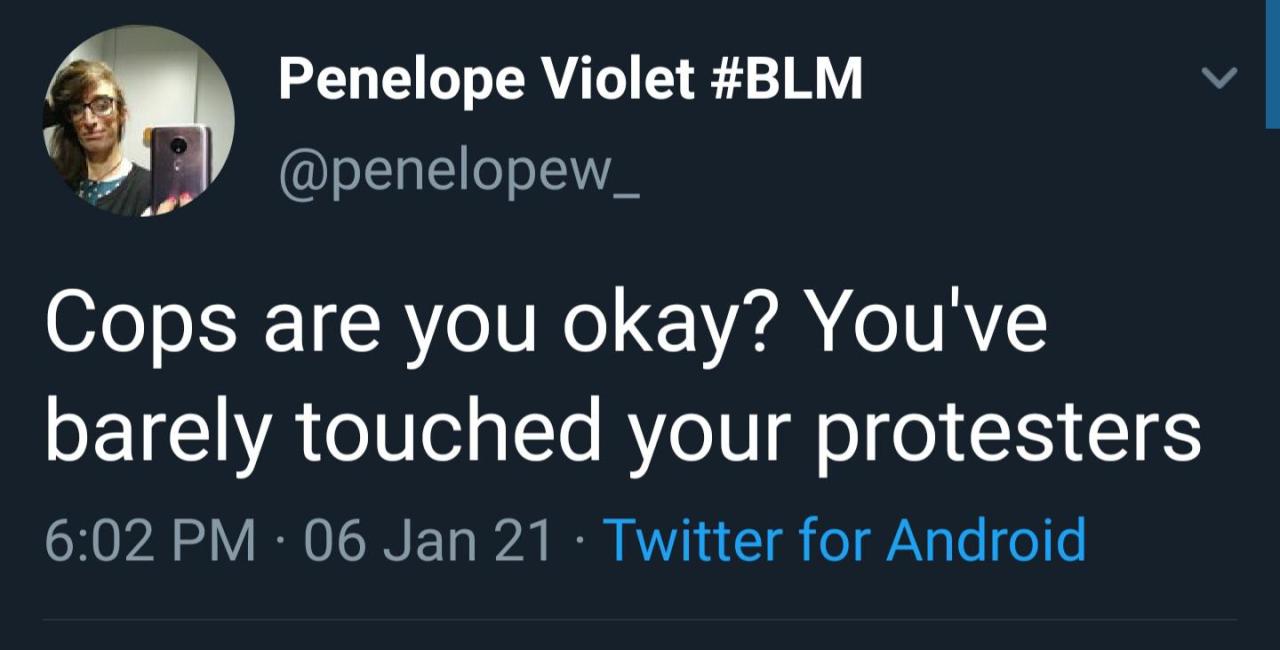Click the glasses in the avatar photo
1280x650 pixels.
click(92, 106)
